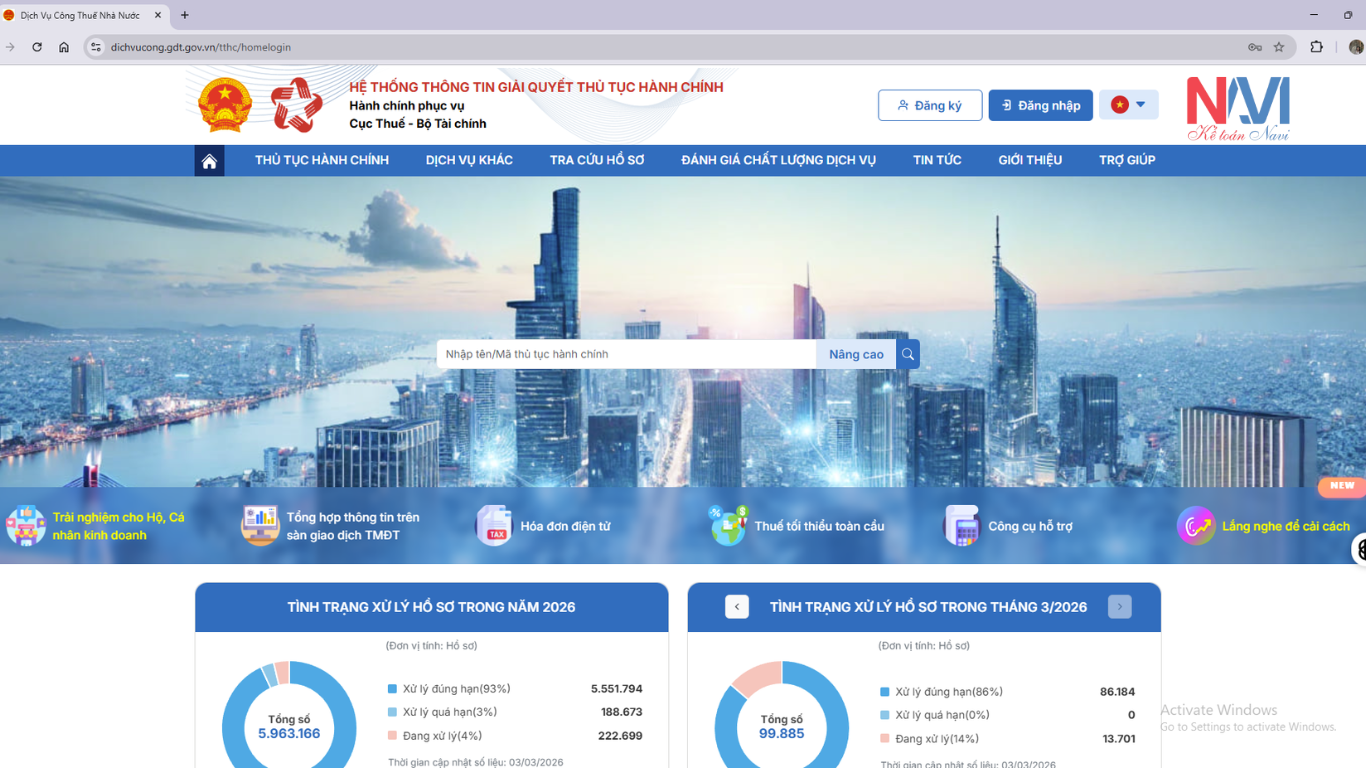Open the Công cụ hỗ trợ calculator icon
The height and width of the screenshot is (768, 1366).
pyautogui.click(x=962, y=526)
